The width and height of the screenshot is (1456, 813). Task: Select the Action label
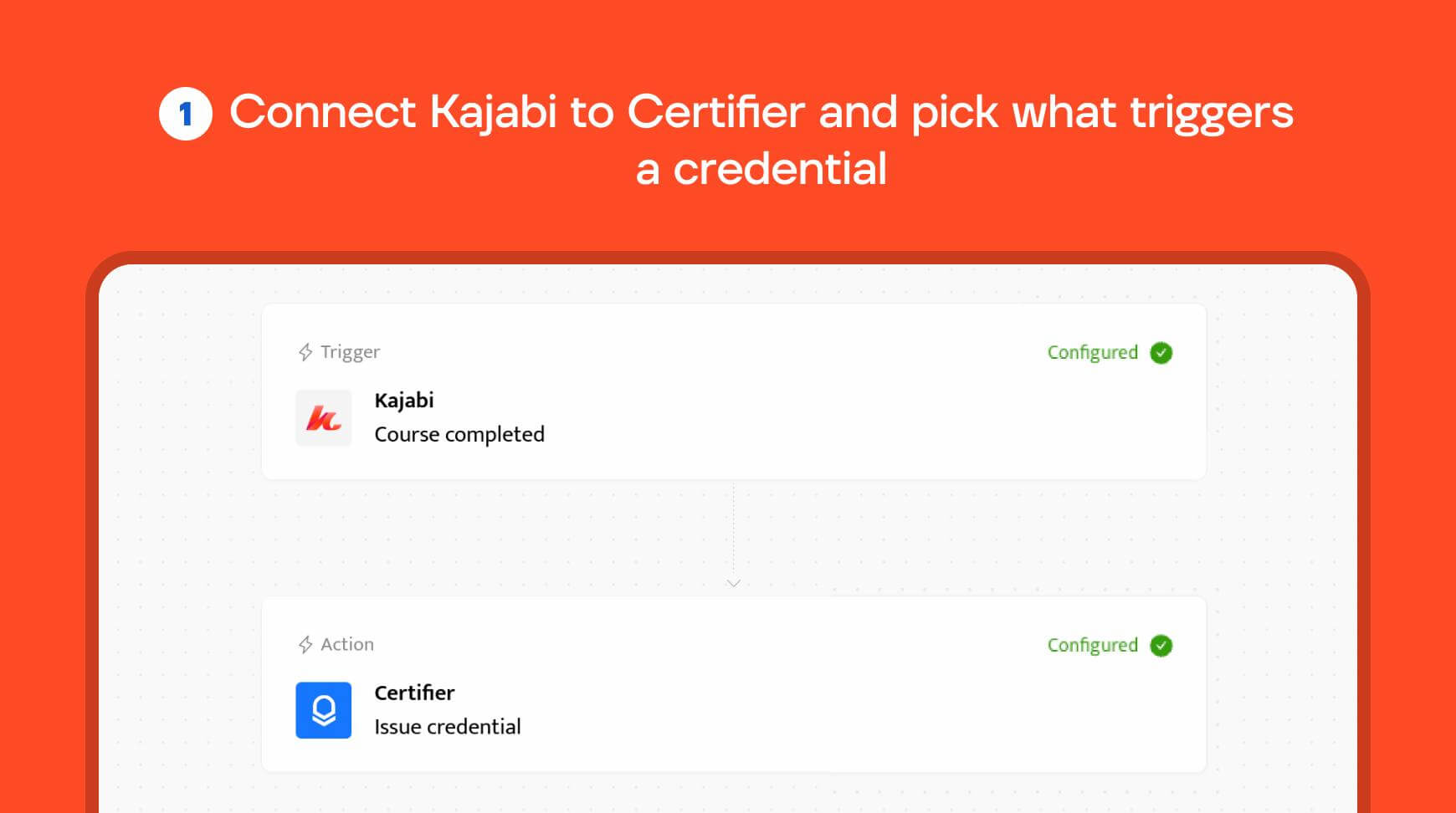coord(347,644)
